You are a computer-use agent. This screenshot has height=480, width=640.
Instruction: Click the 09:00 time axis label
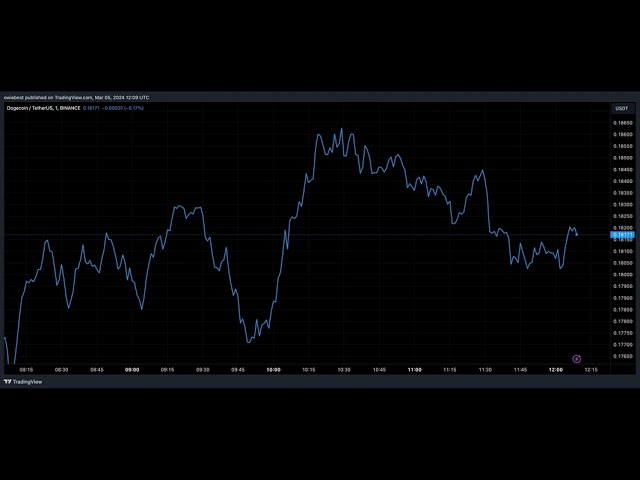point(132,370)
